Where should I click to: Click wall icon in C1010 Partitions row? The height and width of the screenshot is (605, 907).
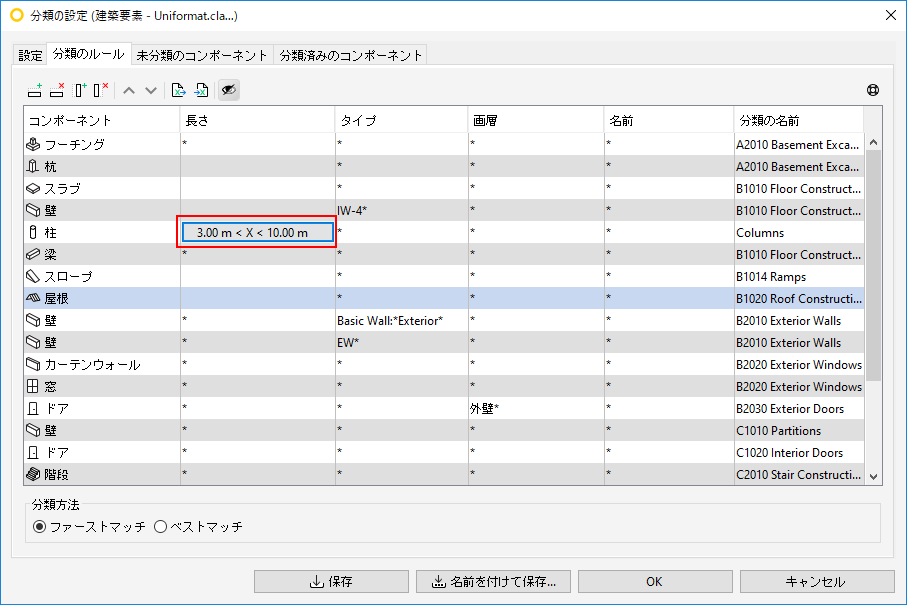point(33,430)
